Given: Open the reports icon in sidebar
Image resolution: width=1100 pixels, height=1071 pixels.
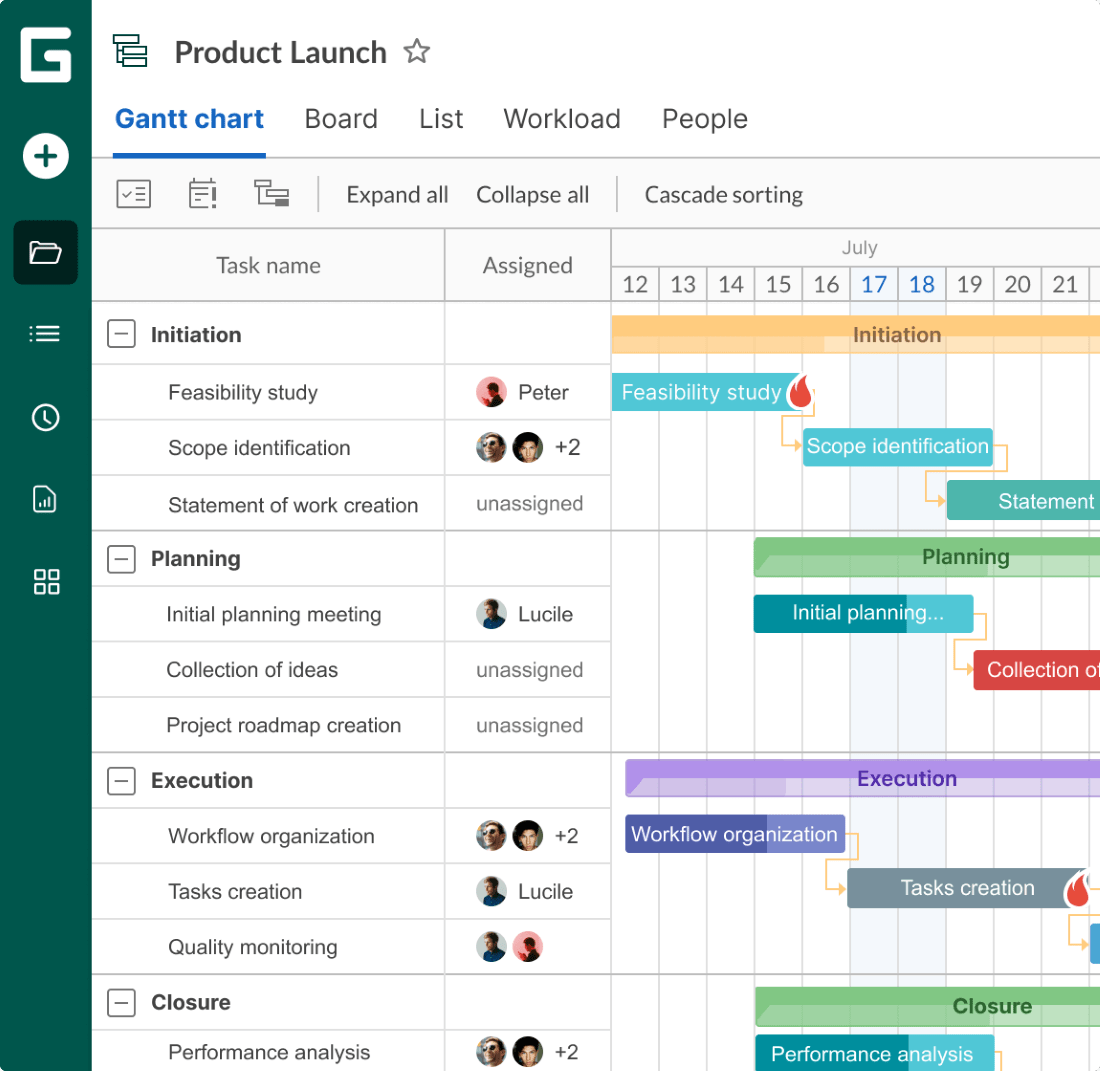Looking at the screenshot, I should [45, 499].
